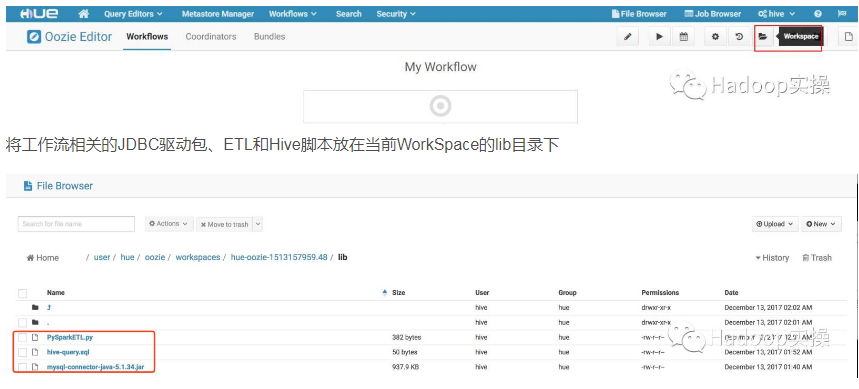Switch to the Coordinators tab

(211, 37)
